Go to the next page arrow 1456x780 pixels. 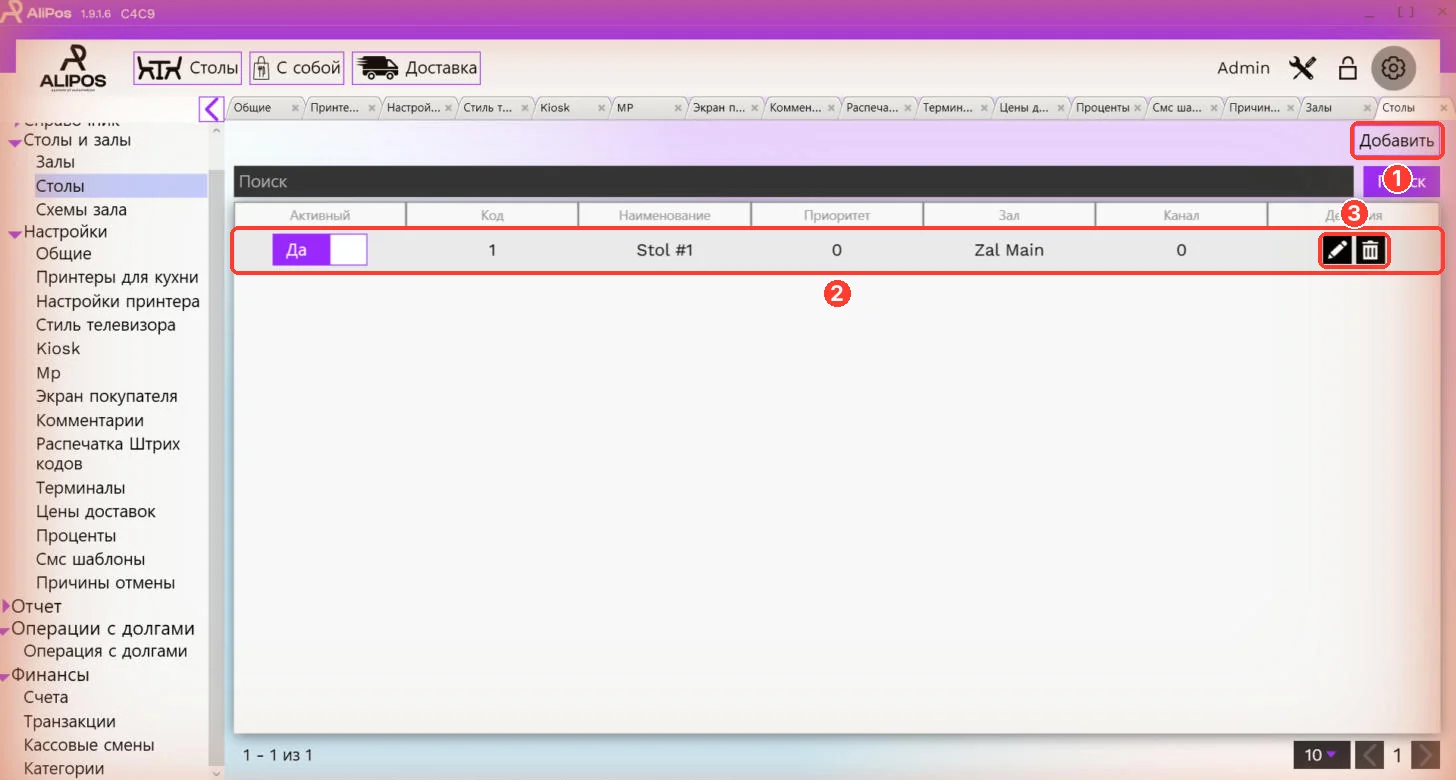[x=1426, y=755]
